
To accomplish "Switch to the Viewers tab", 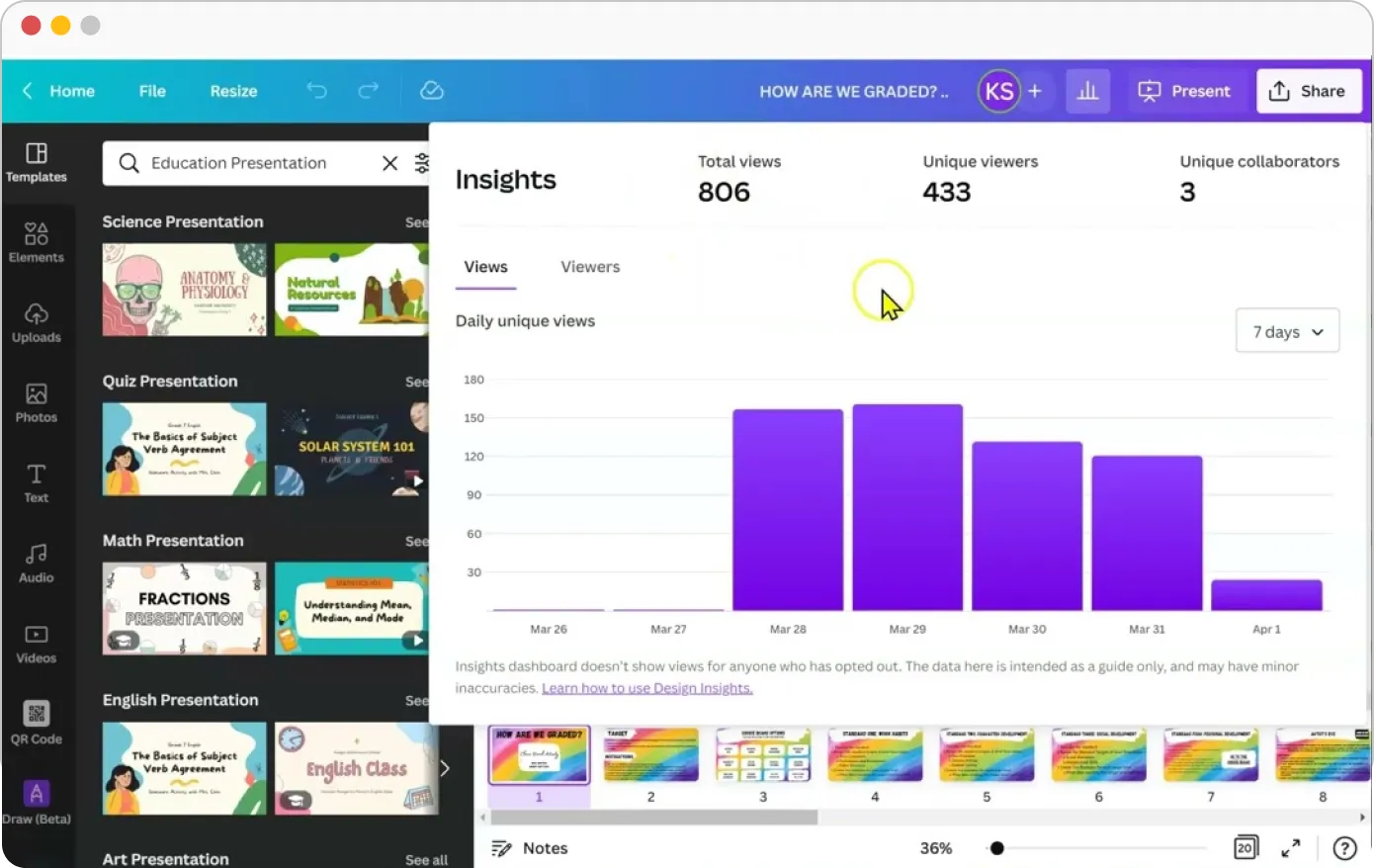I will pyautogui.click(x=589, y=266).
